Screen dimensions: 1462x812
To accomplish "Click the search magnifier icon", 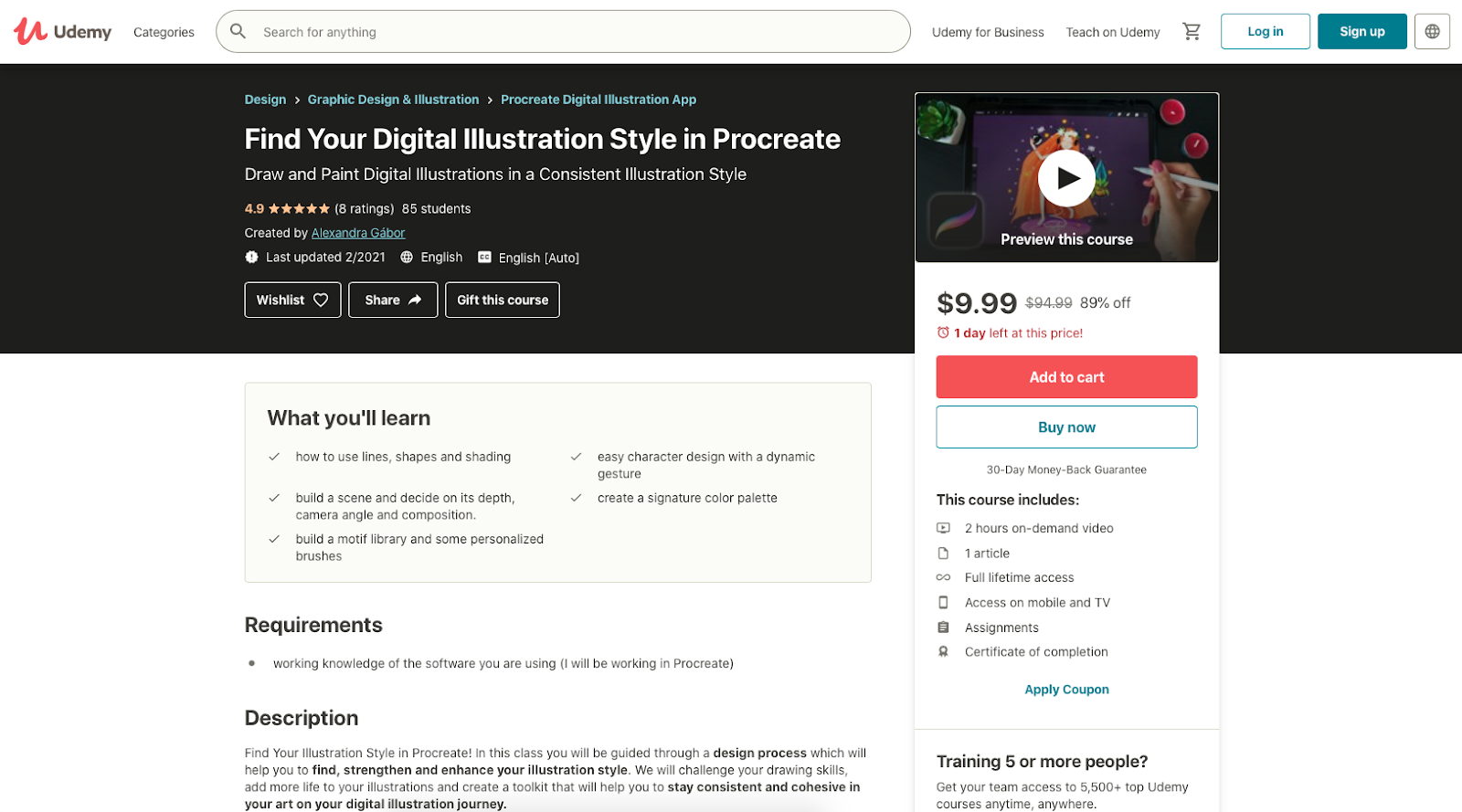I will click(238, 31).
